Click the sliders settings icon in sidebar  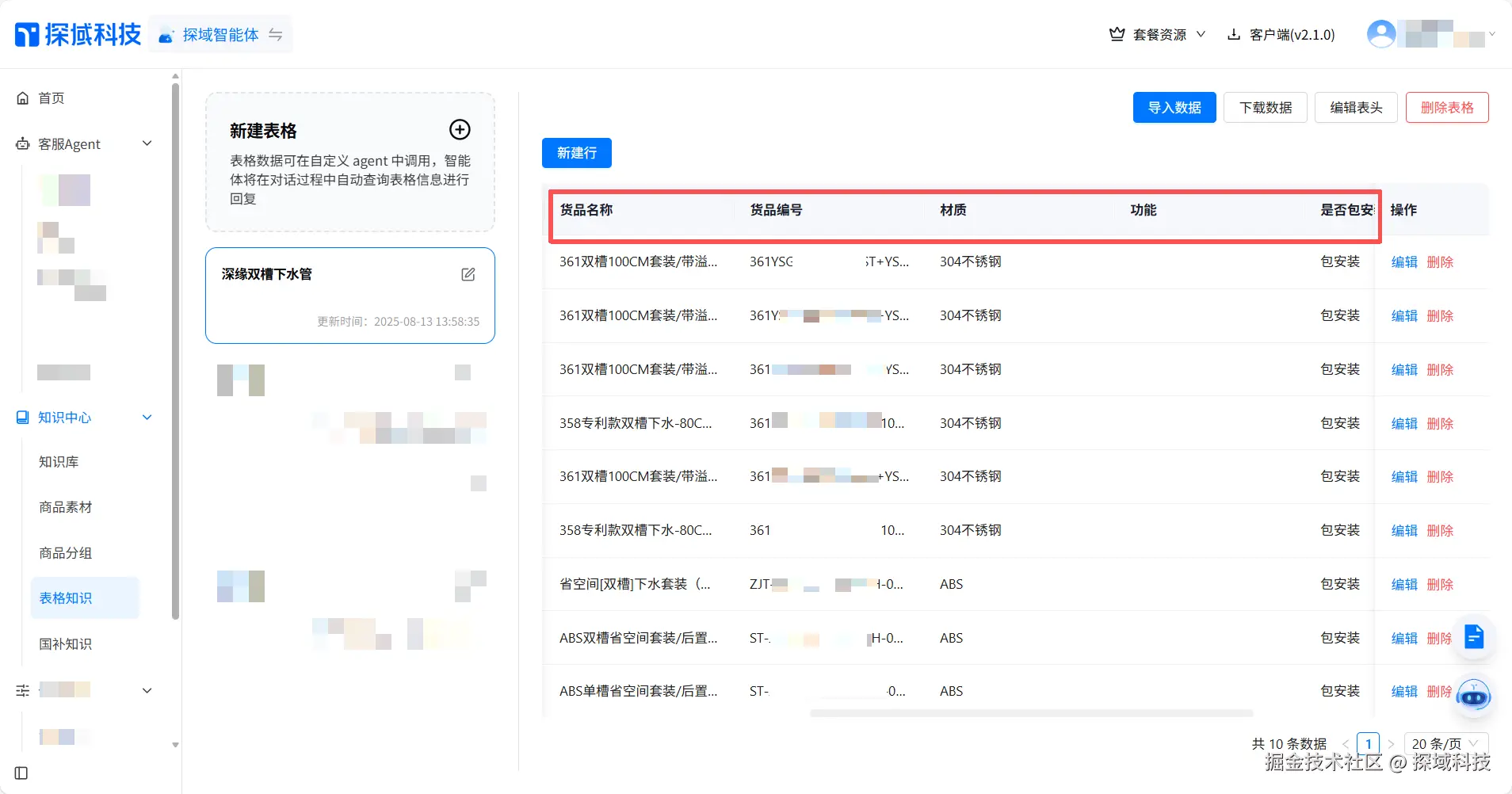(23, 690)
